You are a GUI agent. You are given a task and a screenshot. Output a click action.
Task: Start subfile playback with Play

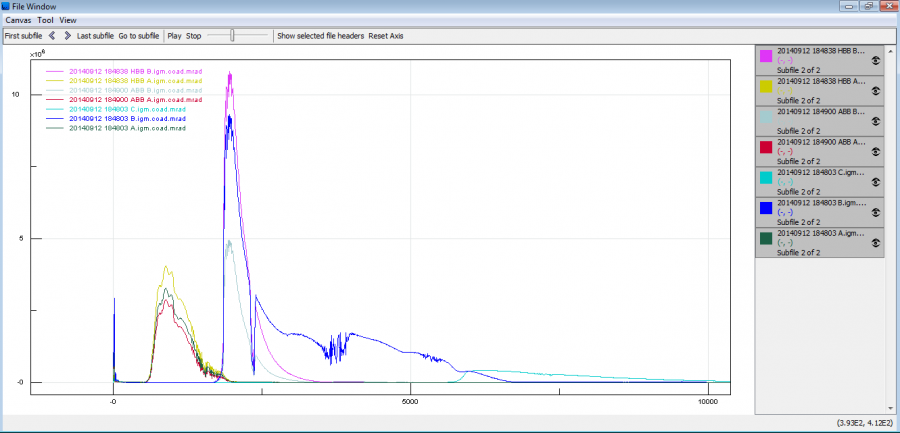point(174,36)
